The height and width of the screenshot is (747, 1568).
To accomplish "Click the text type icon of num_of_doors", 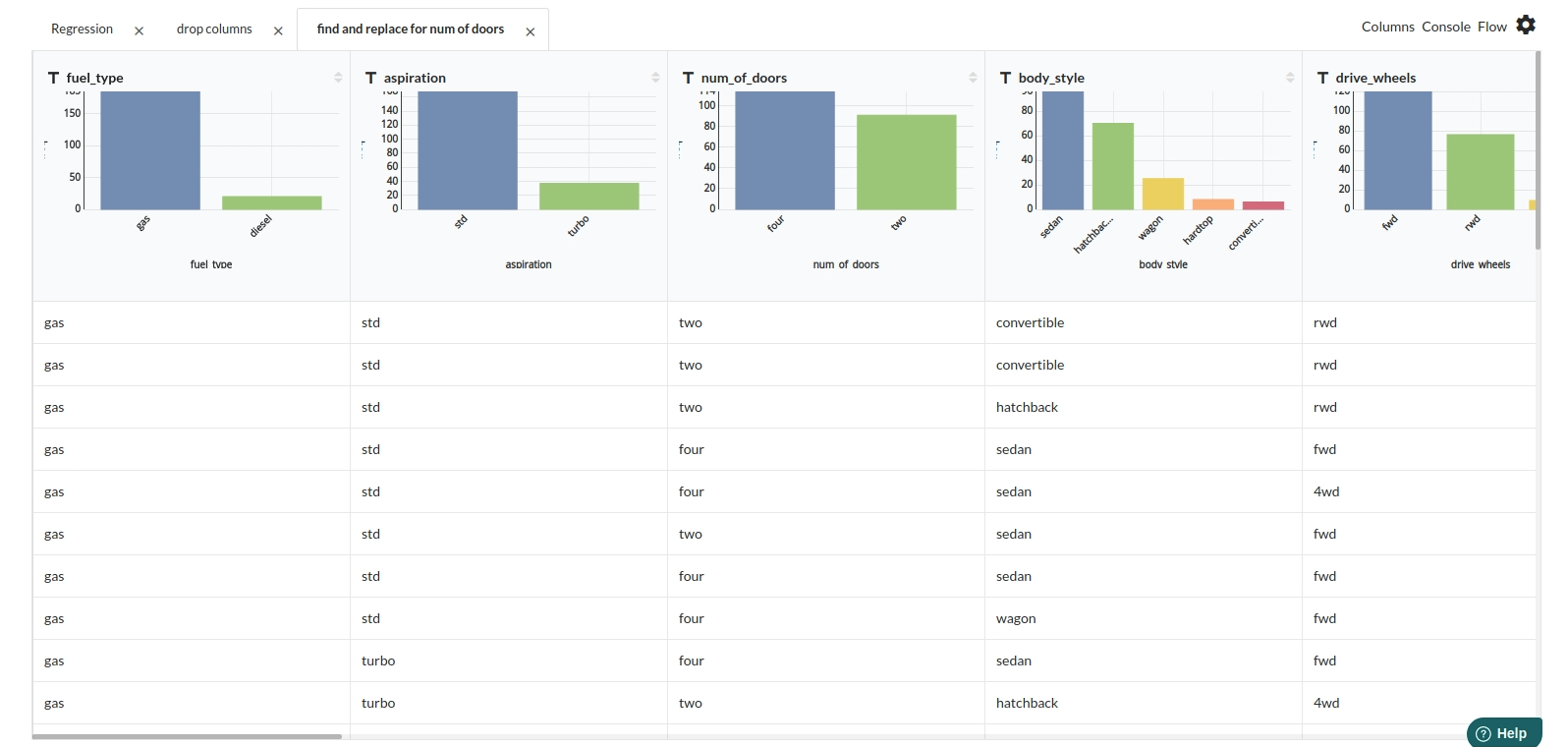I will coord(688,78).
